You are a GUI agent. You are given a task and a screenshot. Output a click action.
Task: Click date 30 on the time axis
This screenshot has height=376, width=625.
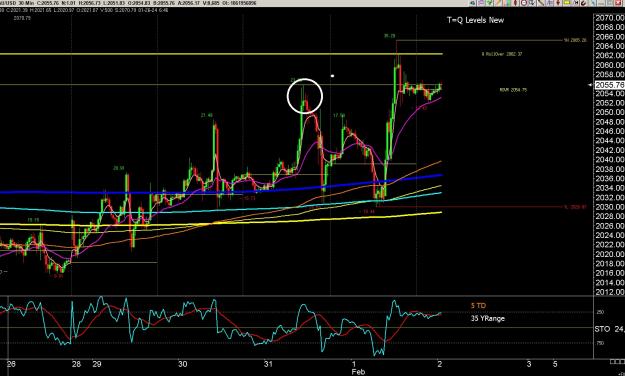(x=183, y=364)
